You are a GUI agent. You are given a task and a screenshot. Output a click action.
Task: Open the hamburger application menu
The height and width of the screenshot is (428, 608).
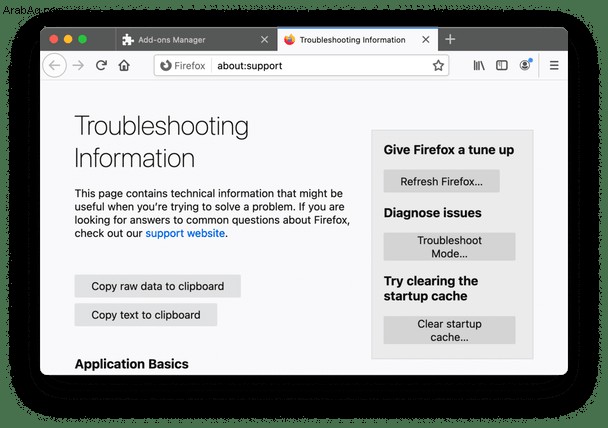coord(554,65)
